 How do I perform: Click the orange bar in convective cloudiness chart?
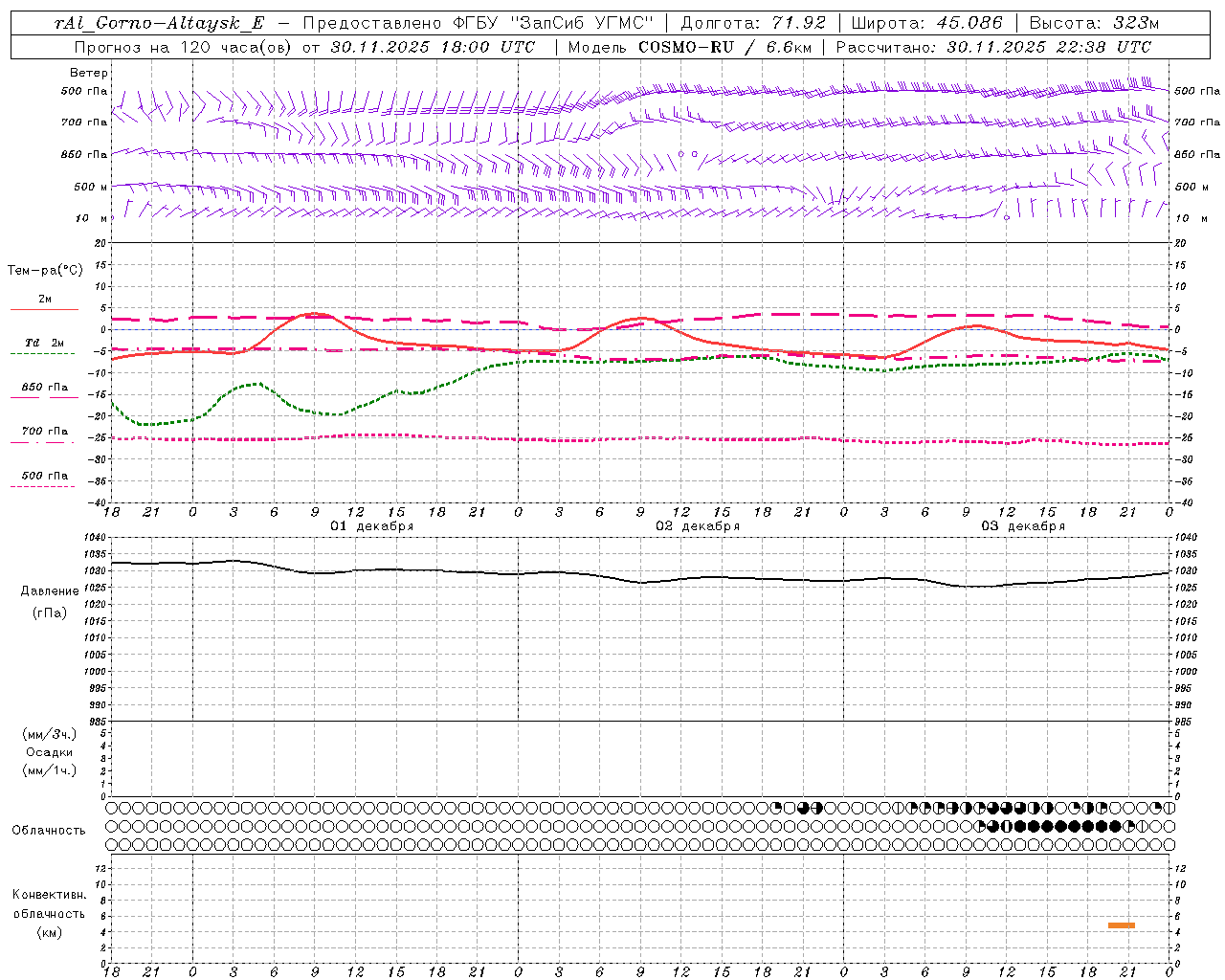pyautogui.click(x=1122, y=925)
